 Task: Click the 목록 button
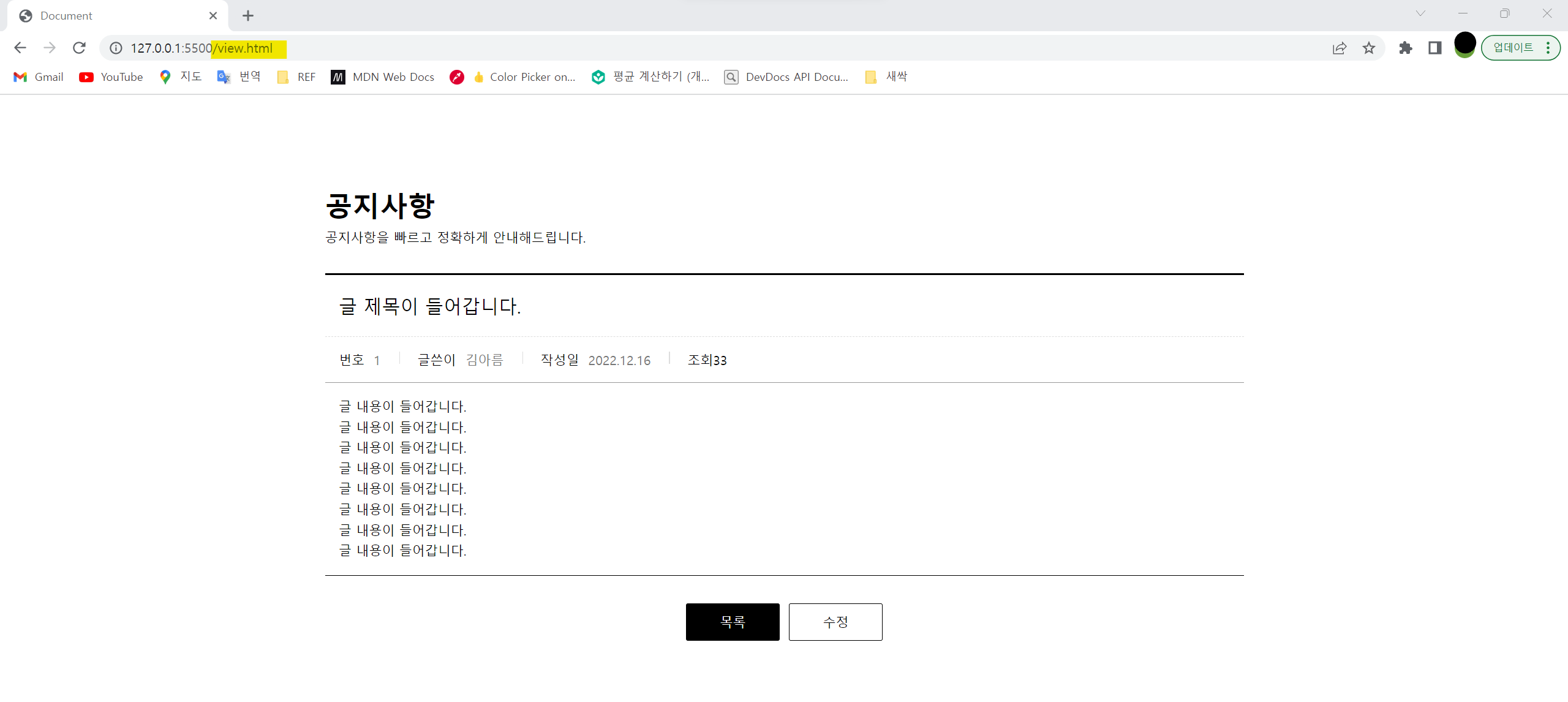pos(733,622)
